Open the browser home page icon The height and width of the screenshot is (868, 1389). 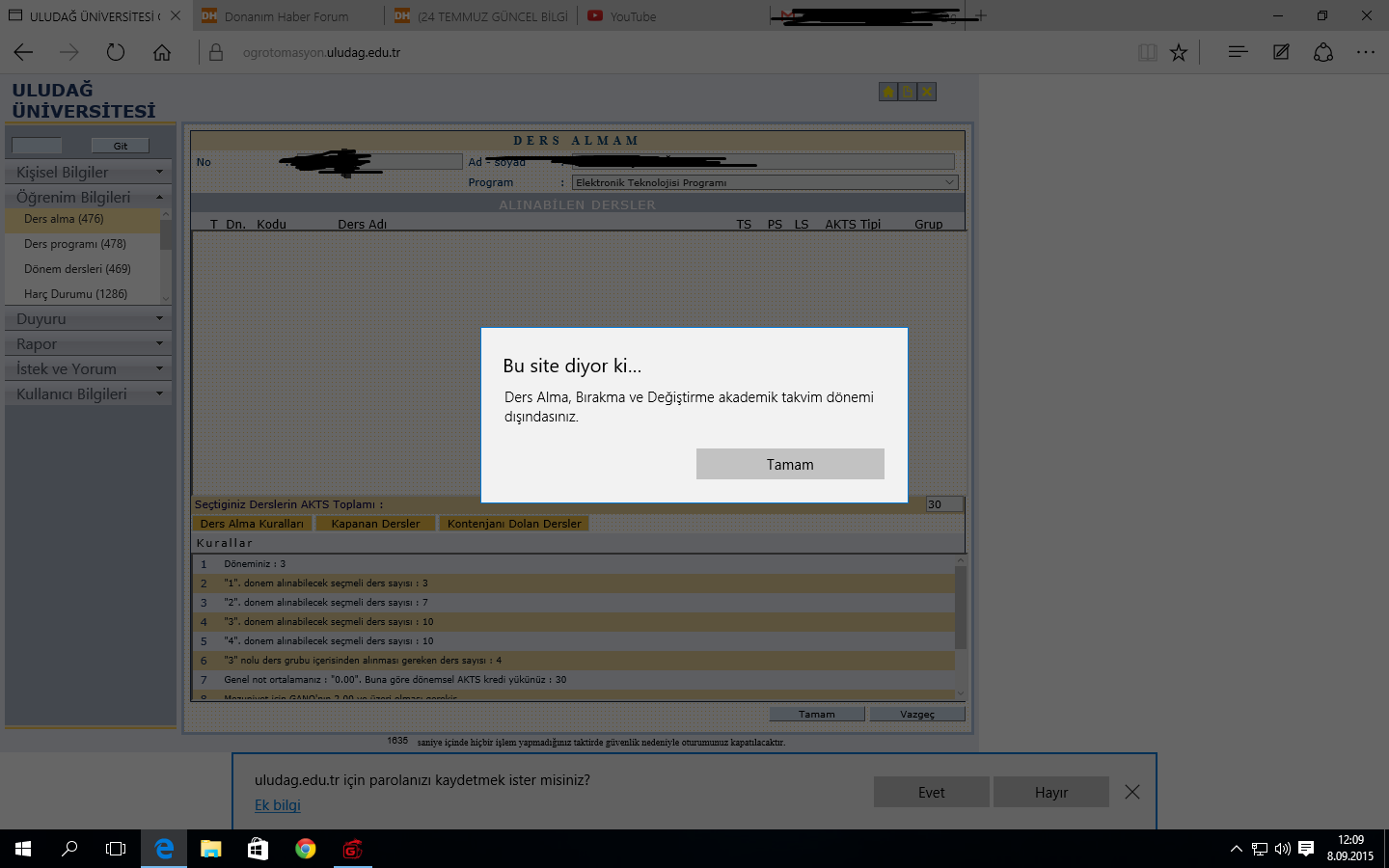point(162,52)
